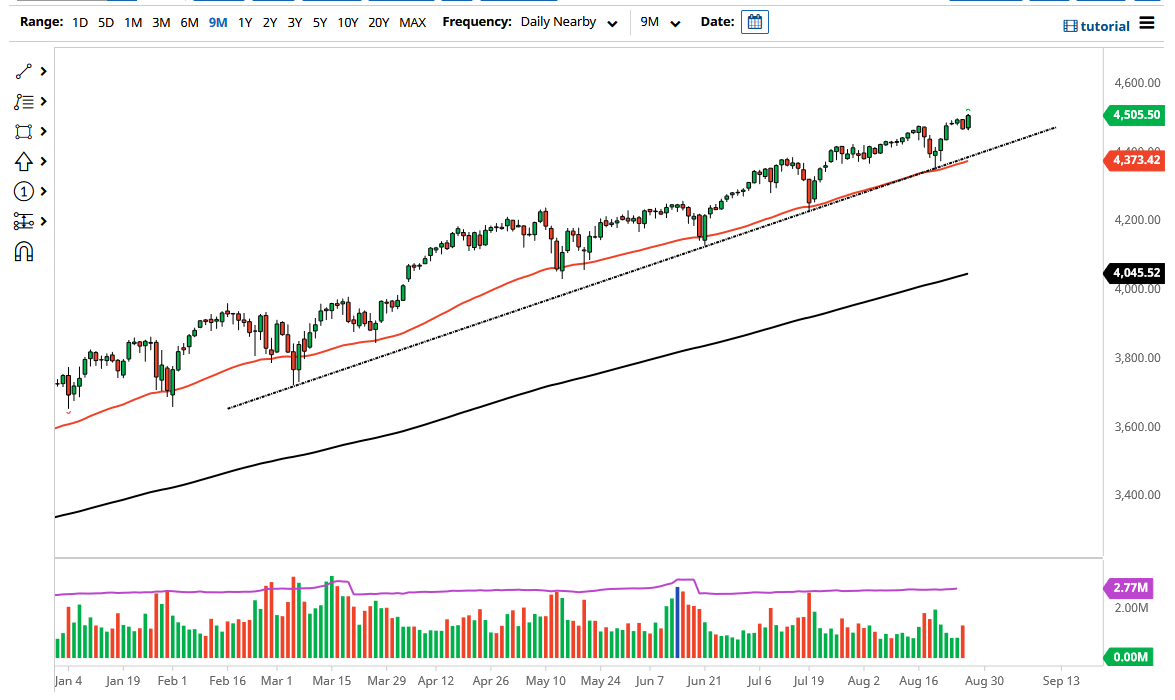Select the arrow marker tool
This screenshot has height=700, width=1175.
pyautogui.click(x=24, y=160)
